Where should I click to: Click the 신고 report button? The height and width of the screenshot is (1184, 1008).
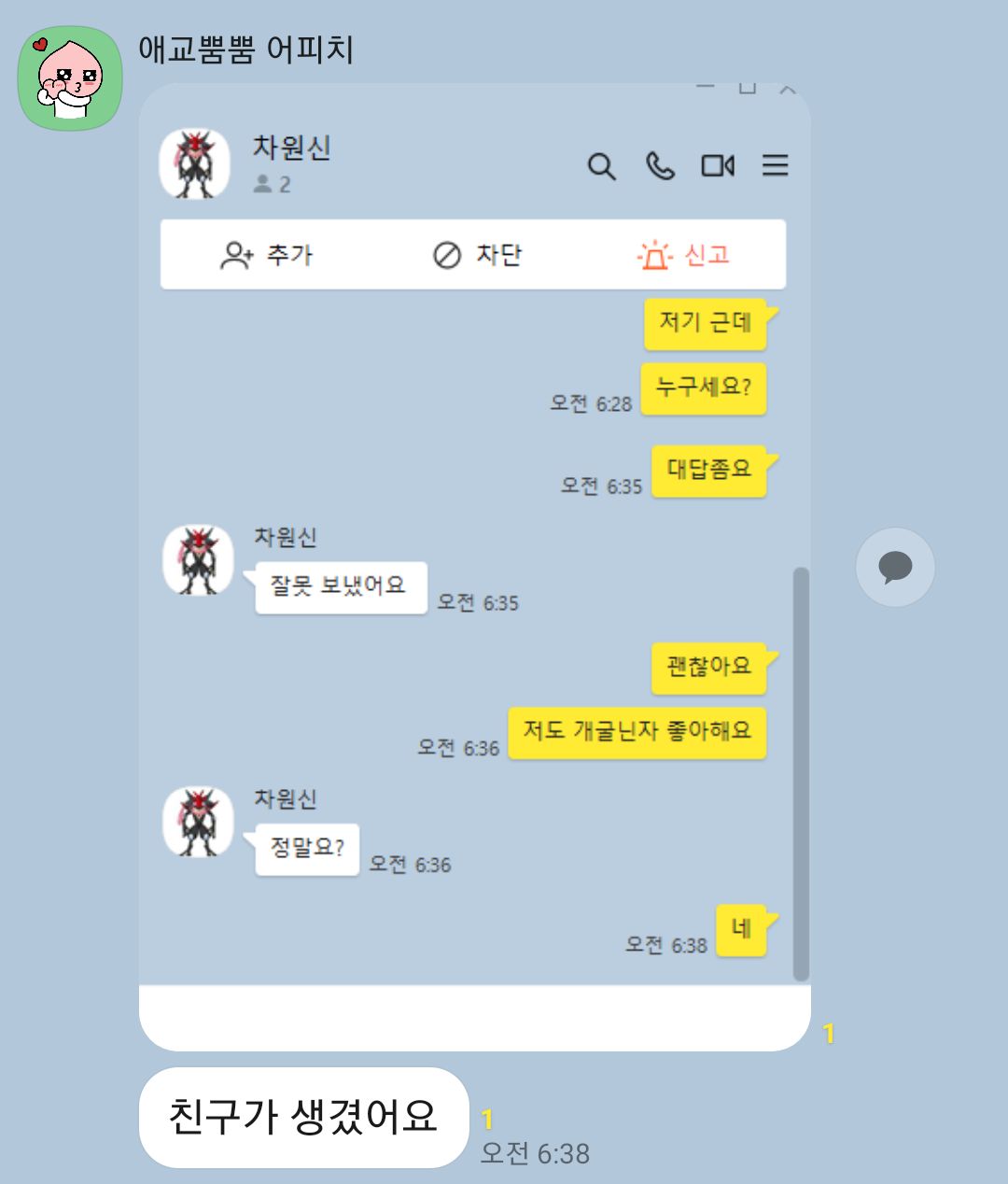(683, 254)
